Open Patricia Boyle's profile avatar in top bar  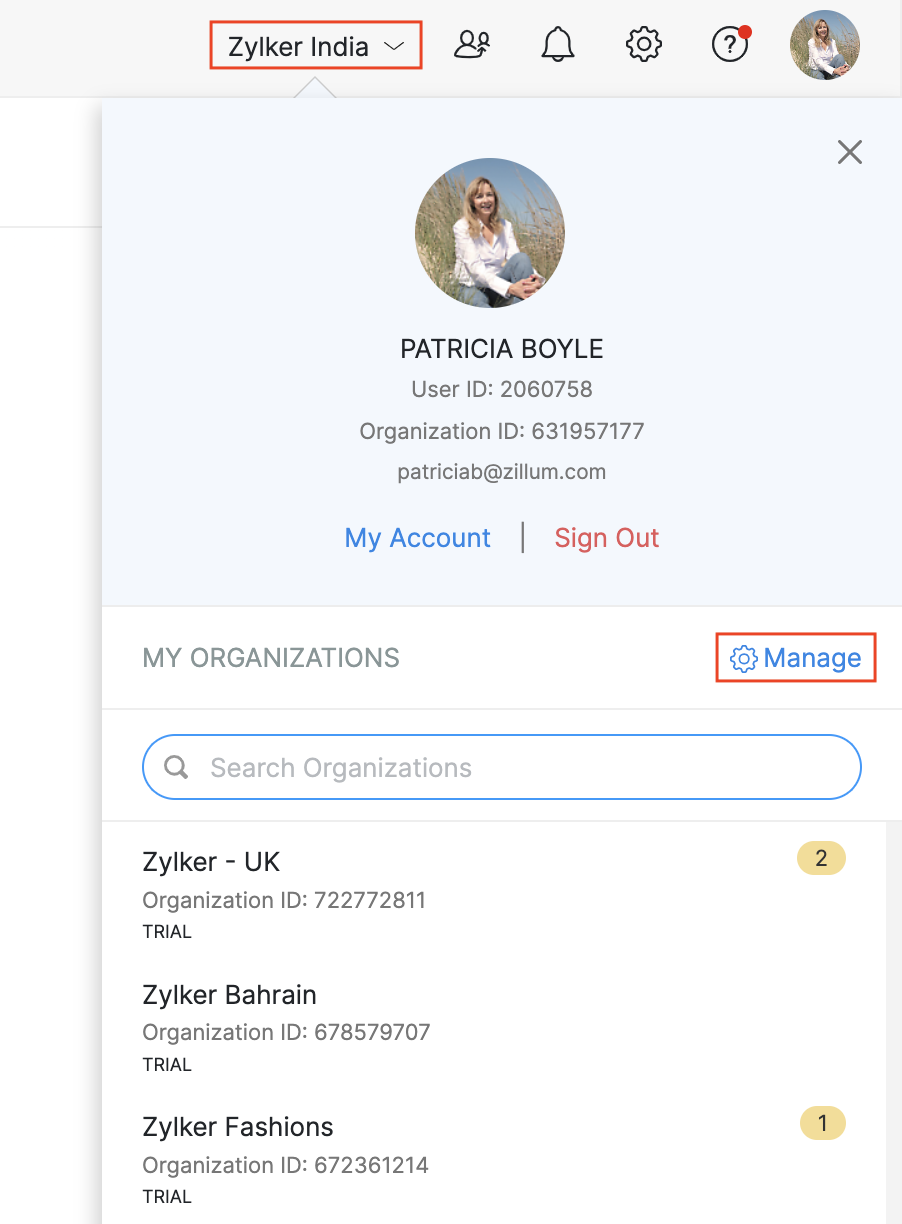coord(824,44)
